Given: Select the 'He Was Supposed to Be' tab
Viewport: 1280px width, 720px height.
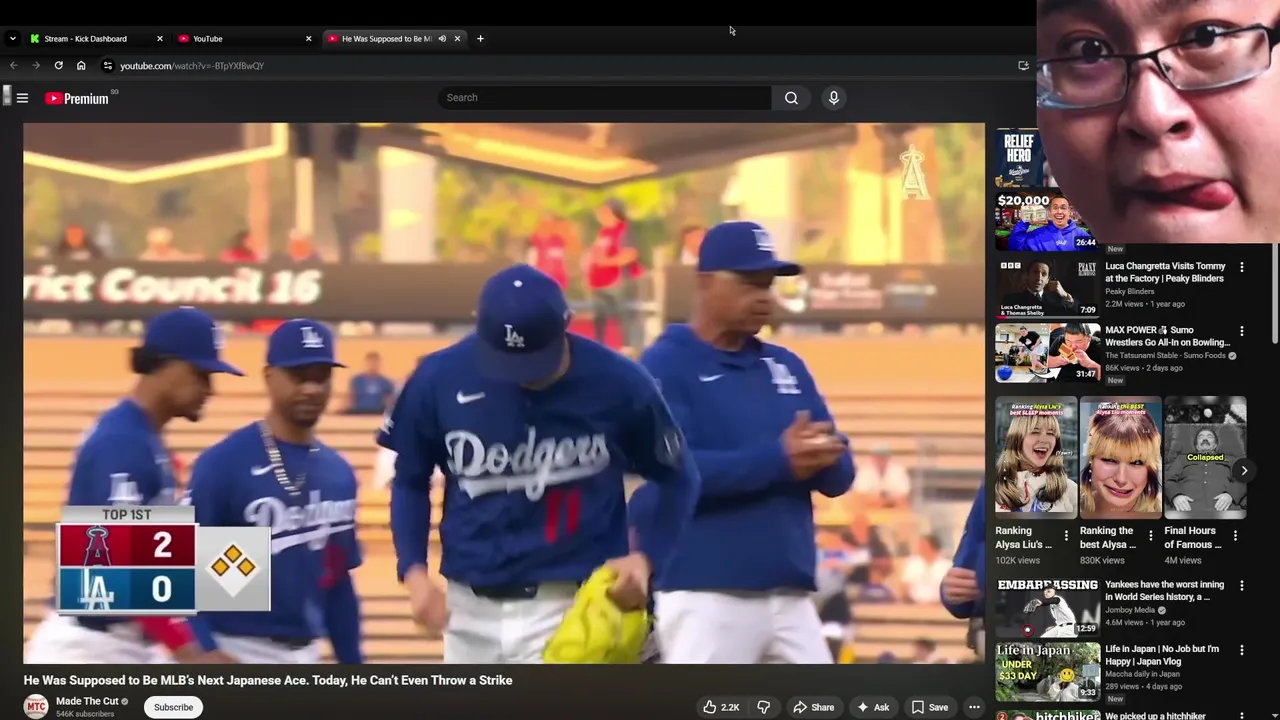Looking at the screenshot, I should click(386, 39).
